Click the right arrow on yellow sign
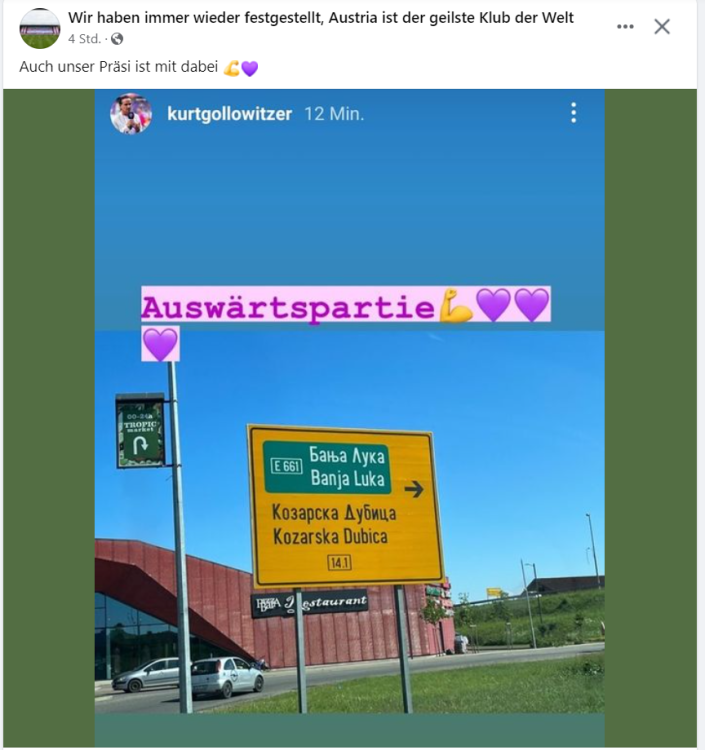 [x=414, y=489]
